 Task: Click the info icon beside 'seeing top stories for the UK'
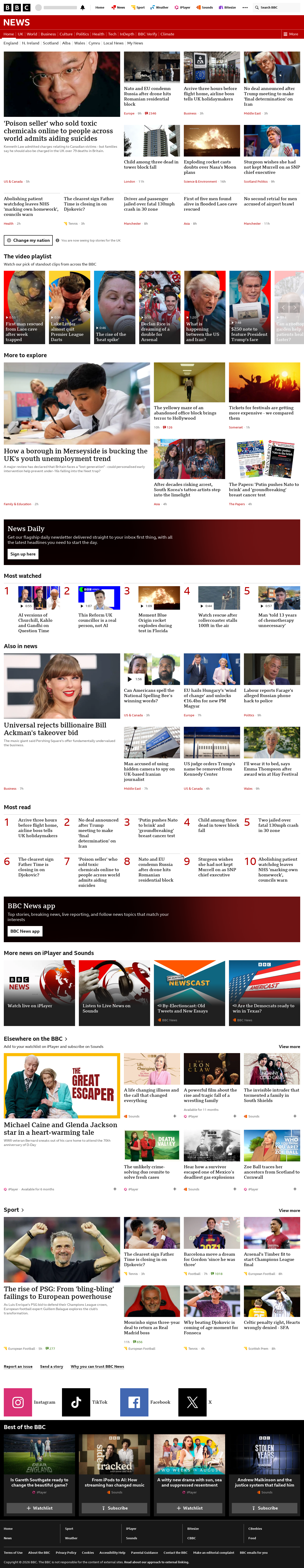click(57, 240)
